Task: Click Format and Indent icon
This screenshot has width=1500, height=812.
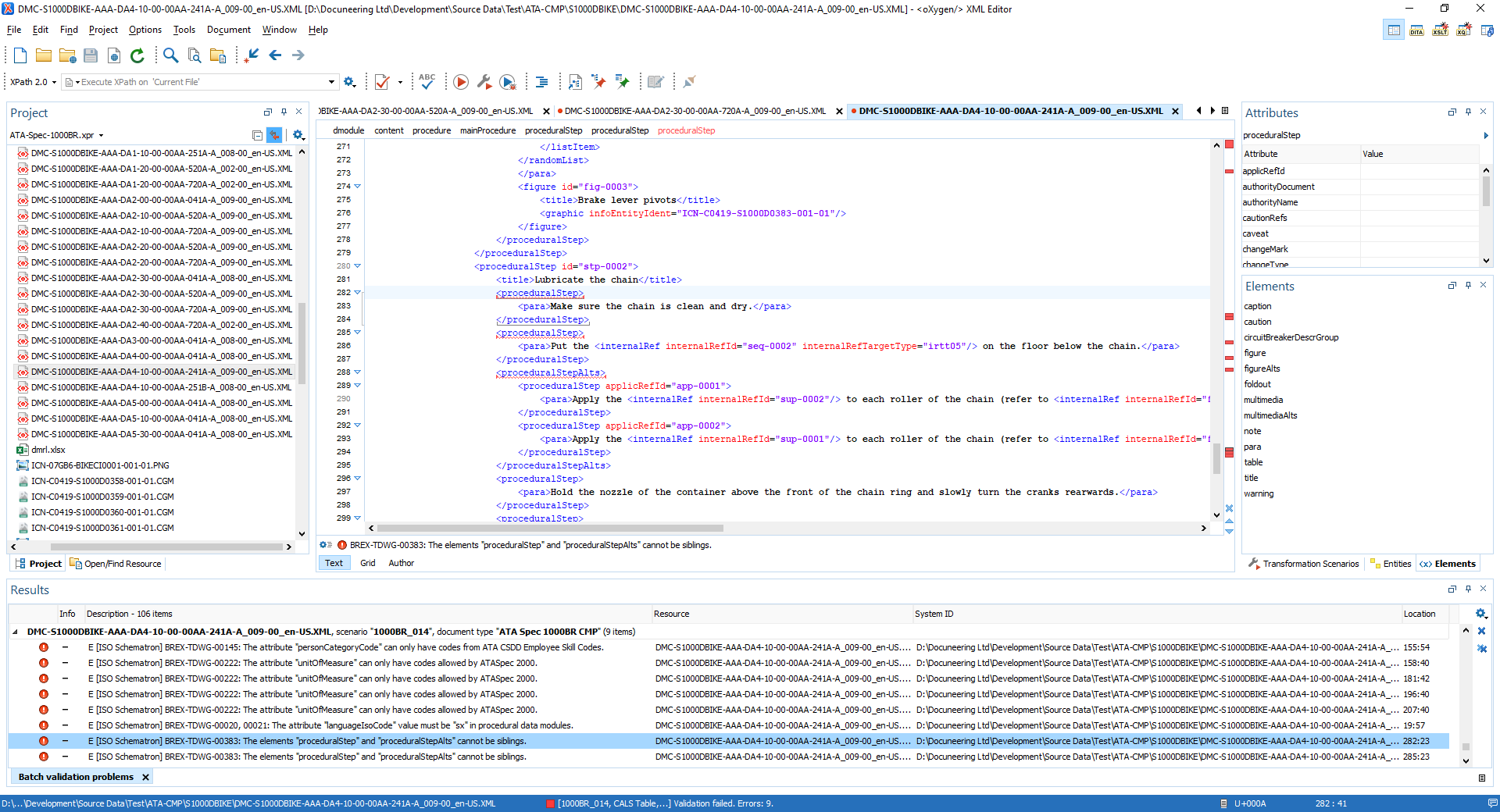Action: point(541,82)
